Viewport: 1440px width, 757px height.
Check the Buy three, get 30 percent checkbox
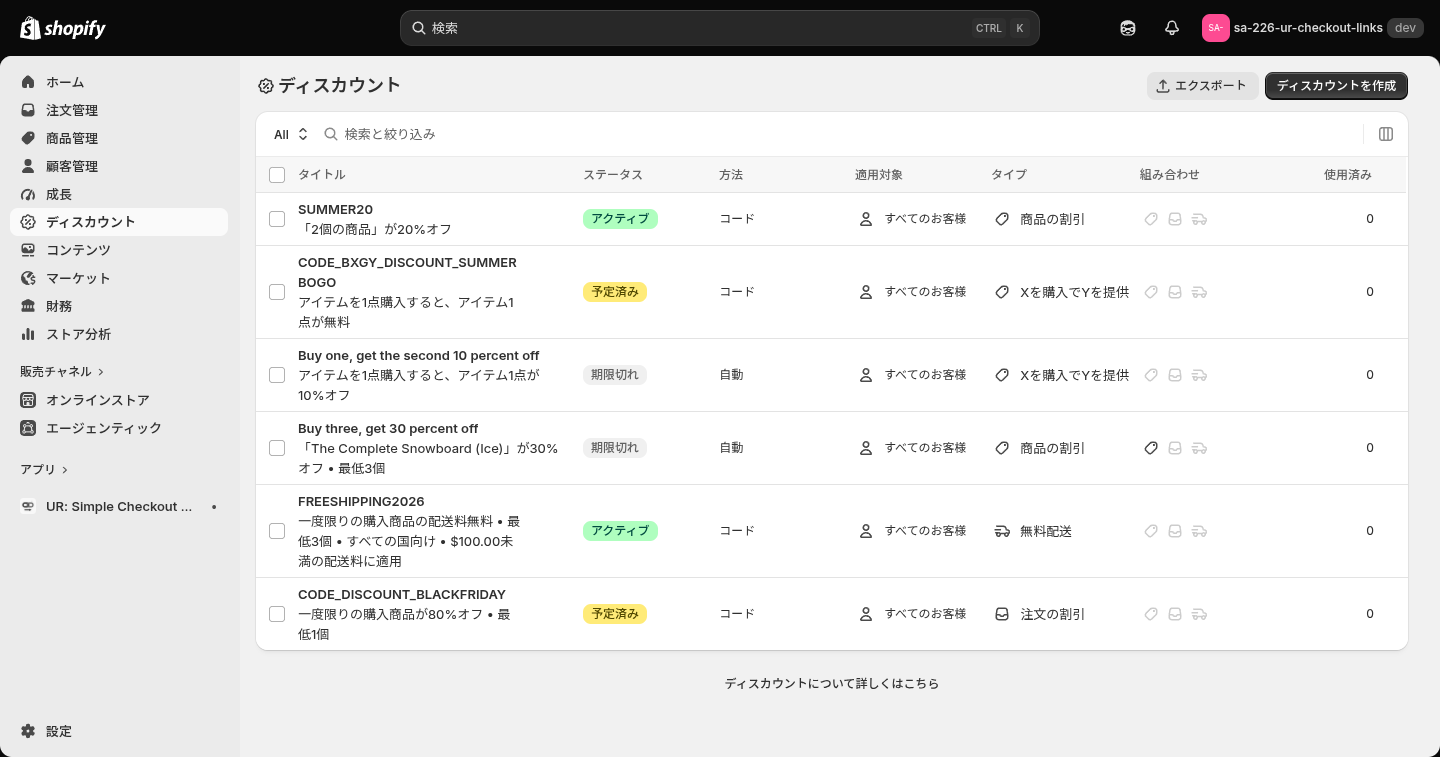(277, 448)
